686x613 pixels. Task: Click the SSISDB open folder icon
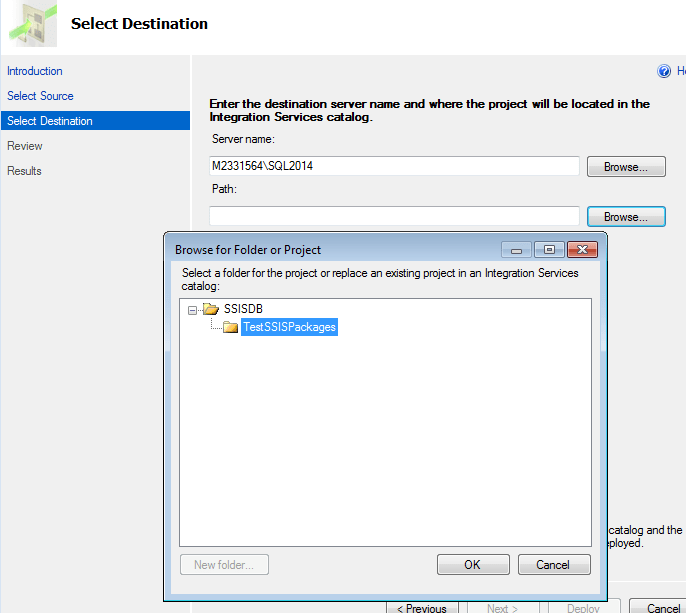pyautogui.click(x=211, y=309)
